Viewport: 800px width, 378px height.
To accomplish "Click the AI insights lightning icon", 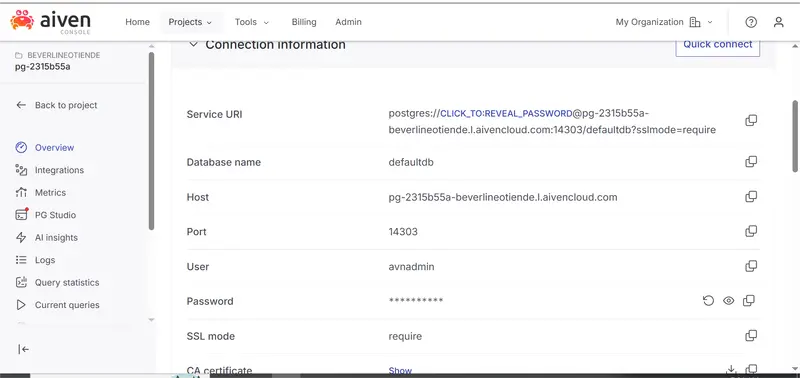I will point(21,237).
